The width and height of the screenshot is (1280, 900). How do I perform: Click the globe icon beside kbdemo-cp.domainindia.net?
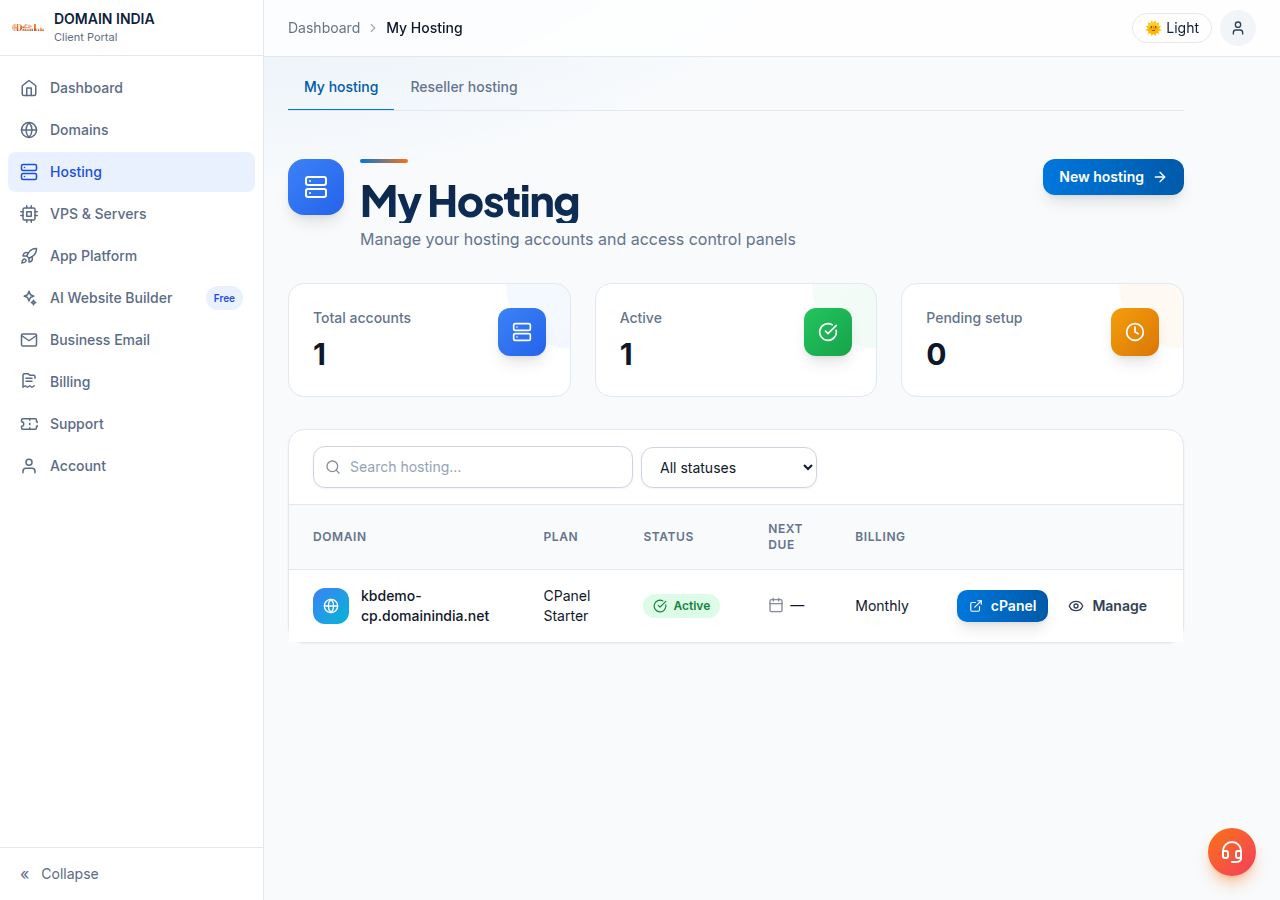pyautogui.click(x=331, y=606)
